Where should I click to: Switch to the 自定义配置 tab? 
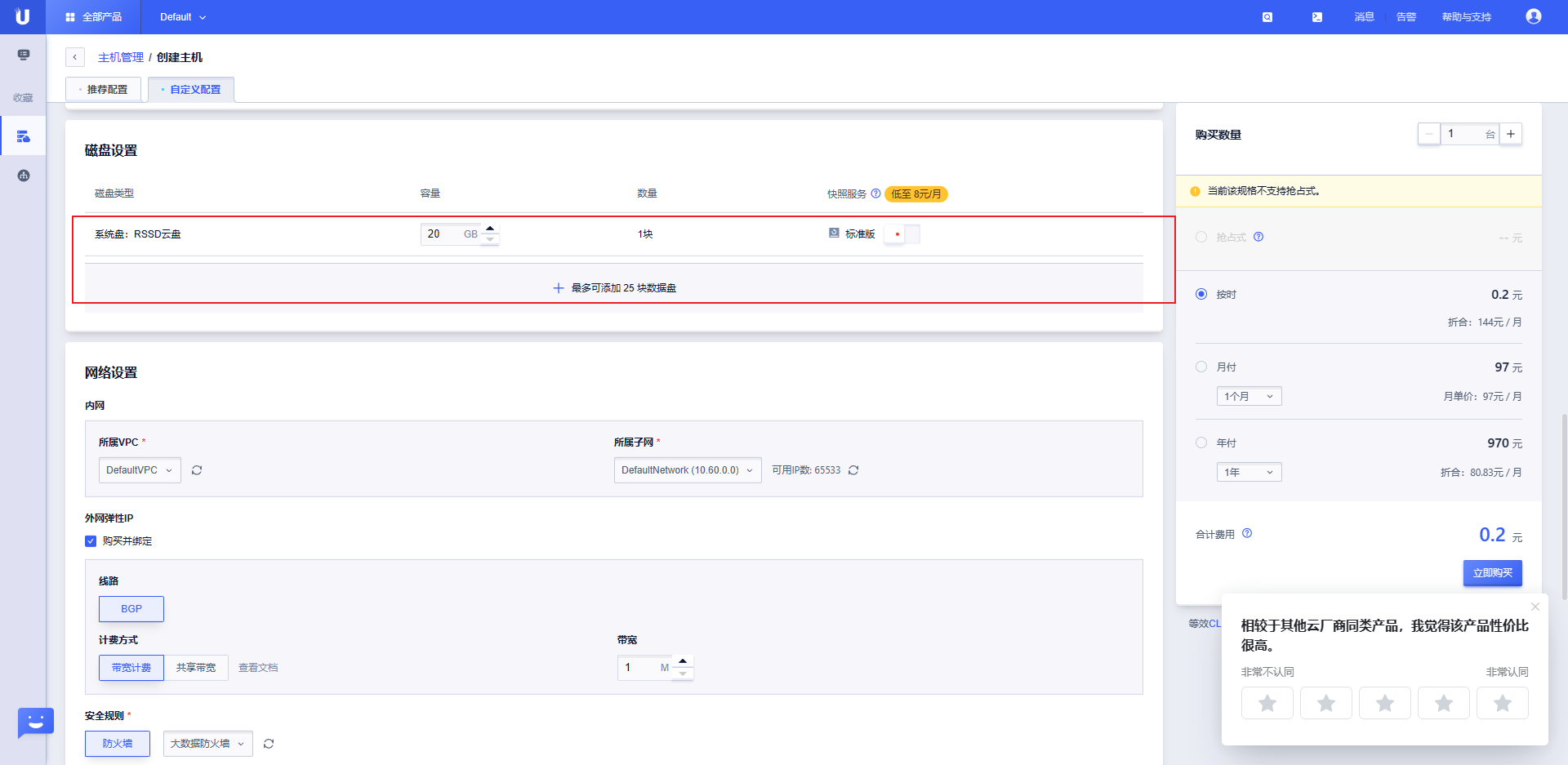click(x=191, y=90)
